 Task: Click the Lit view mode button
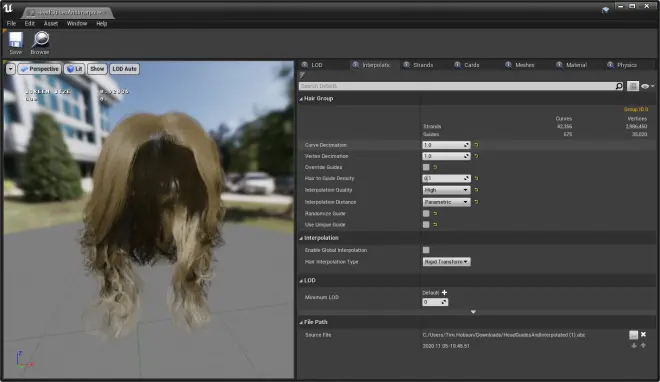[x=75, y=69]
